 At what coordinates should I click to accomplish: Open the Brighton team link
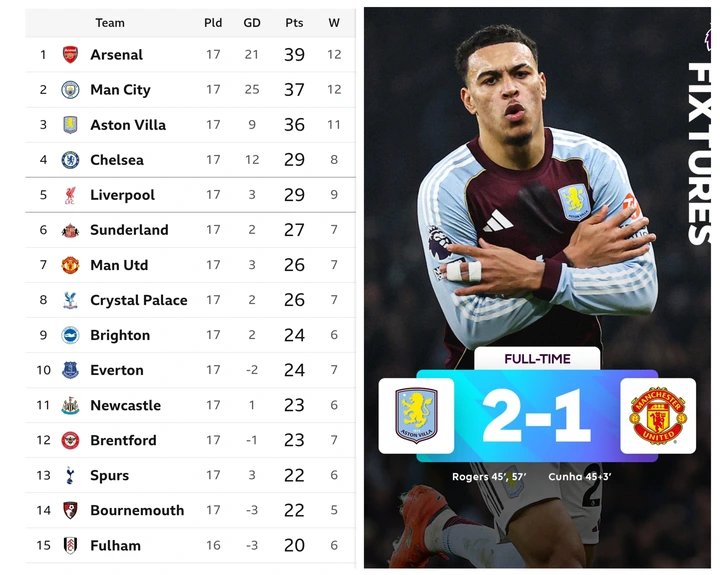(x=120, y=335)
